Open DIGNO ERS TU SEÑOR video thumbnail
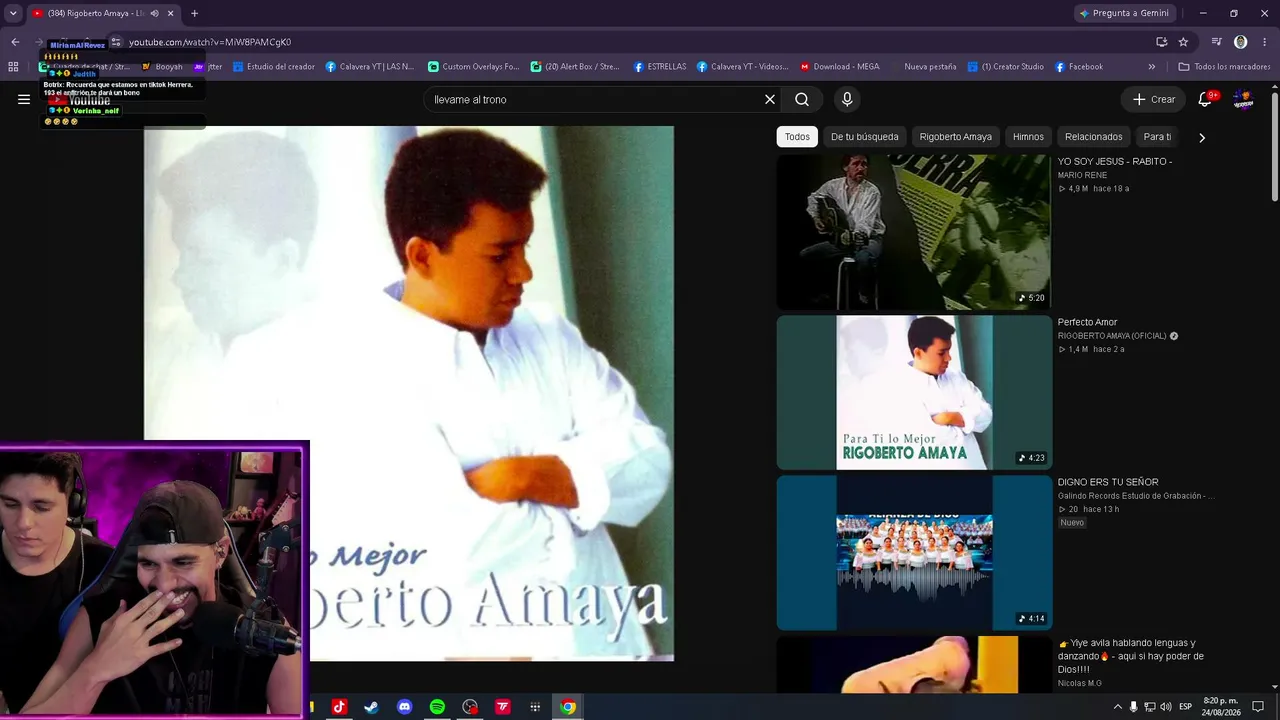 [914, 553]
